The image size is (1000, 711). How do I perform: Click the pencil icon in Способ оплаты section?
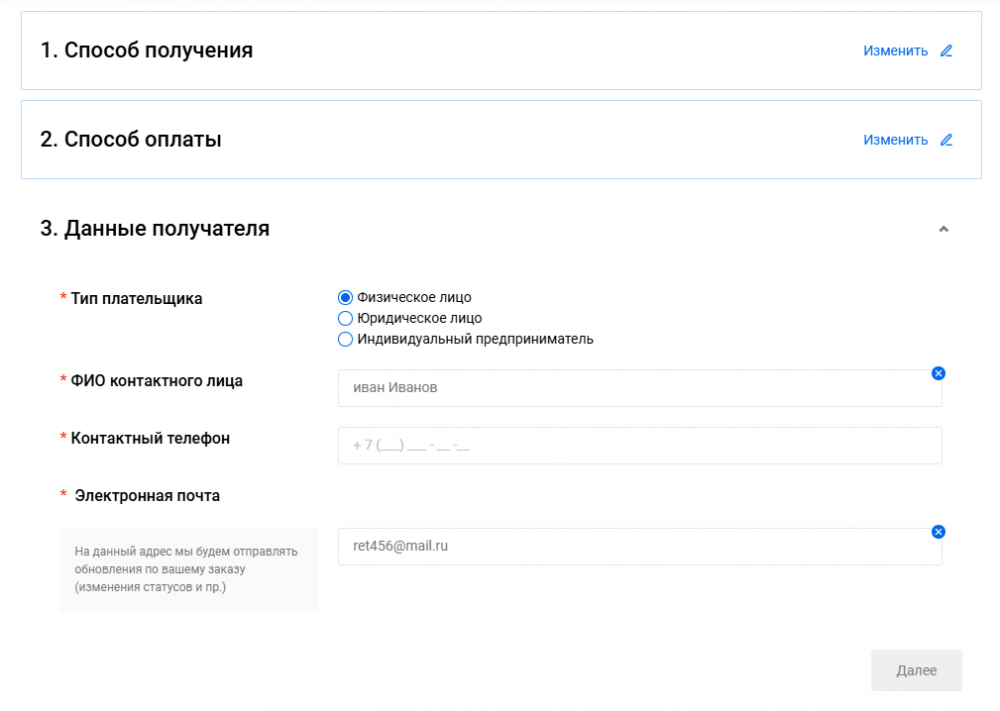click(946, 140)
